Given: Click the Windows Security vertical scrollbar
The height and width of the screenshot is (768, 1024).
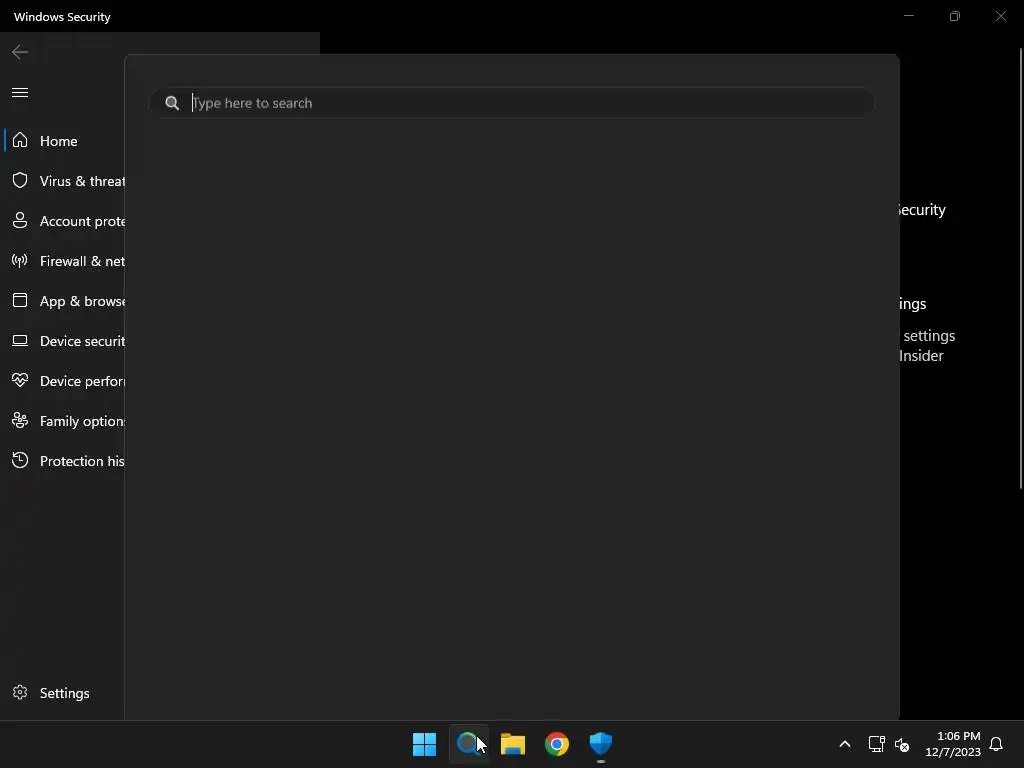Looking at the screenshot, I should pos(1021,268).
